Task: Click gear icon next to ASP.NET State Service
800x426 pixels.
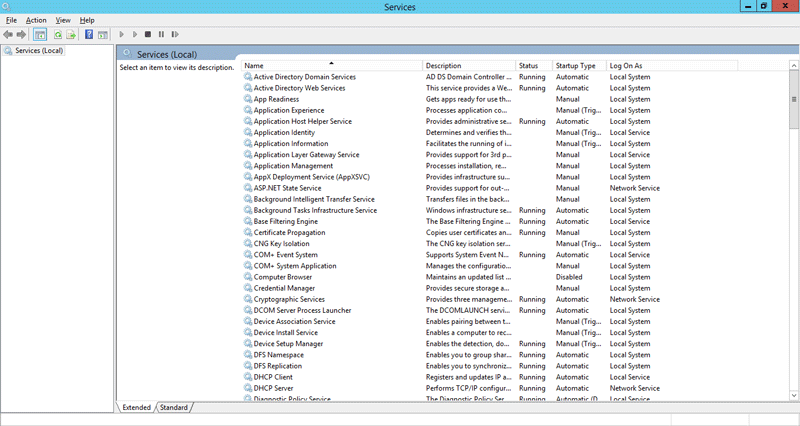Action: [248, 188]
